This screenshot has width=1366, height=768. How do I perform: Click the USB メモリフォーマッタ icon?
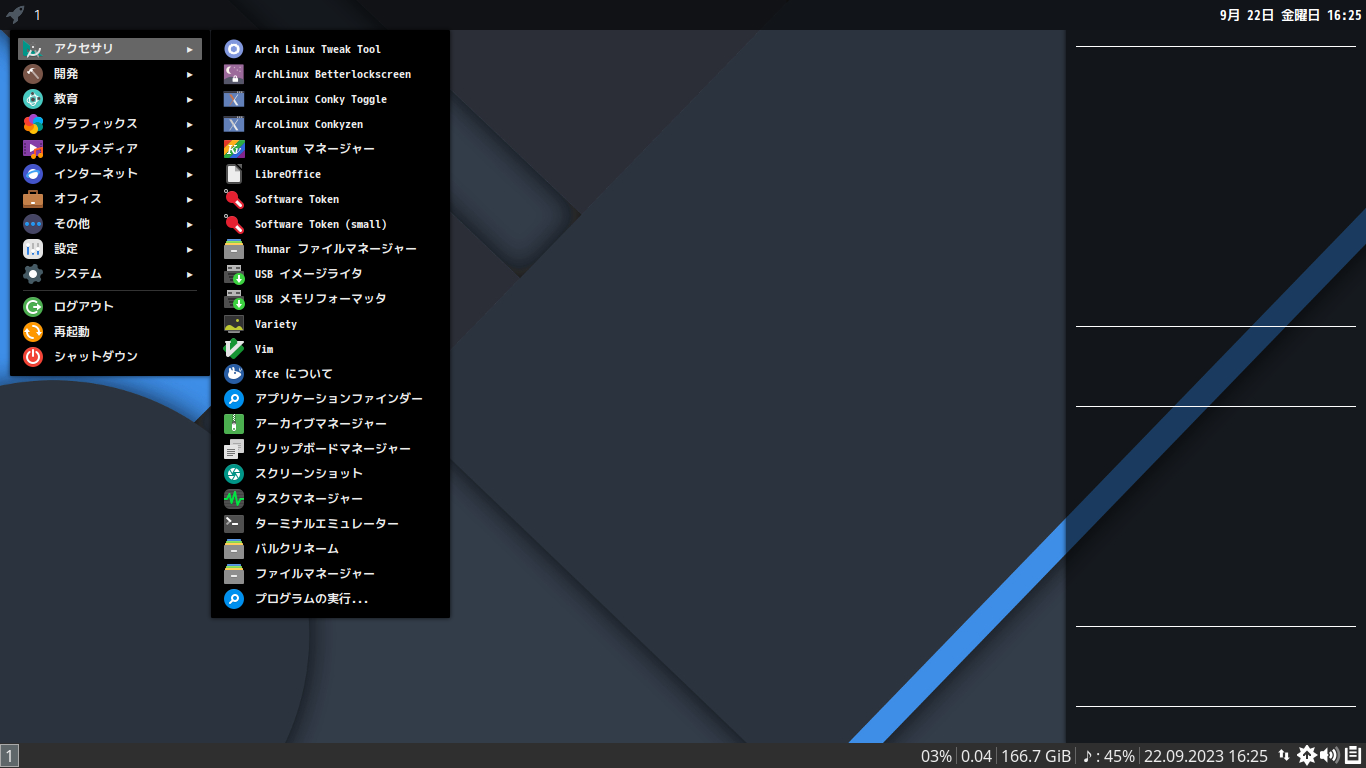point(234,299)
